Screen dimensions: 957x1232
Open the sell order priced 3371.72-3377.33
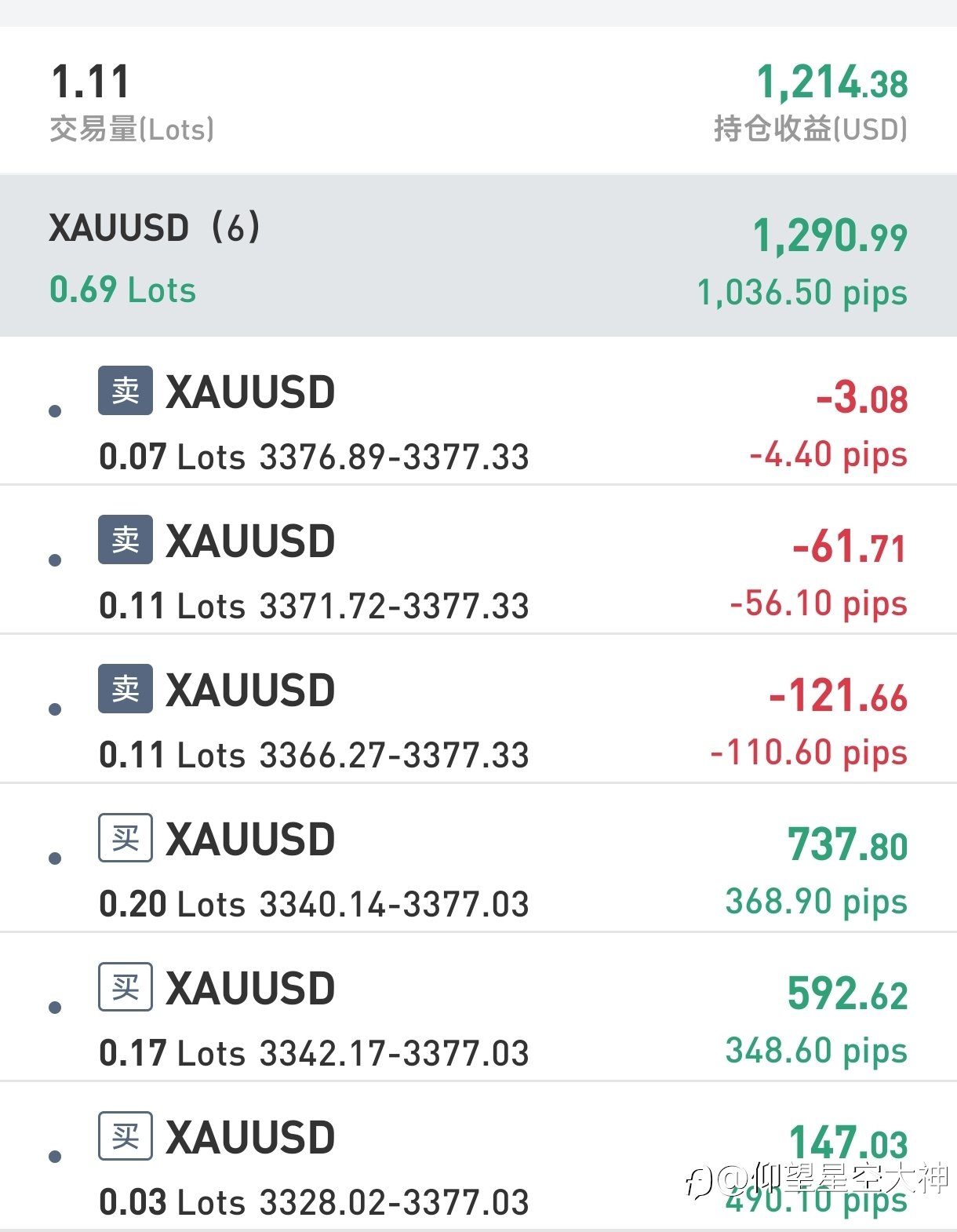(x=478, y=560)
